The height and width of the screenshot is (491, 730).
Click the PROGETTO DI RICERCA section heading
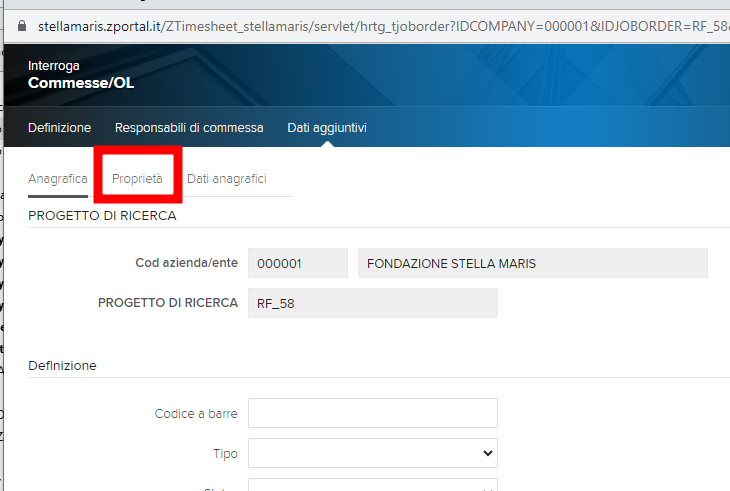tap(102, 215)
